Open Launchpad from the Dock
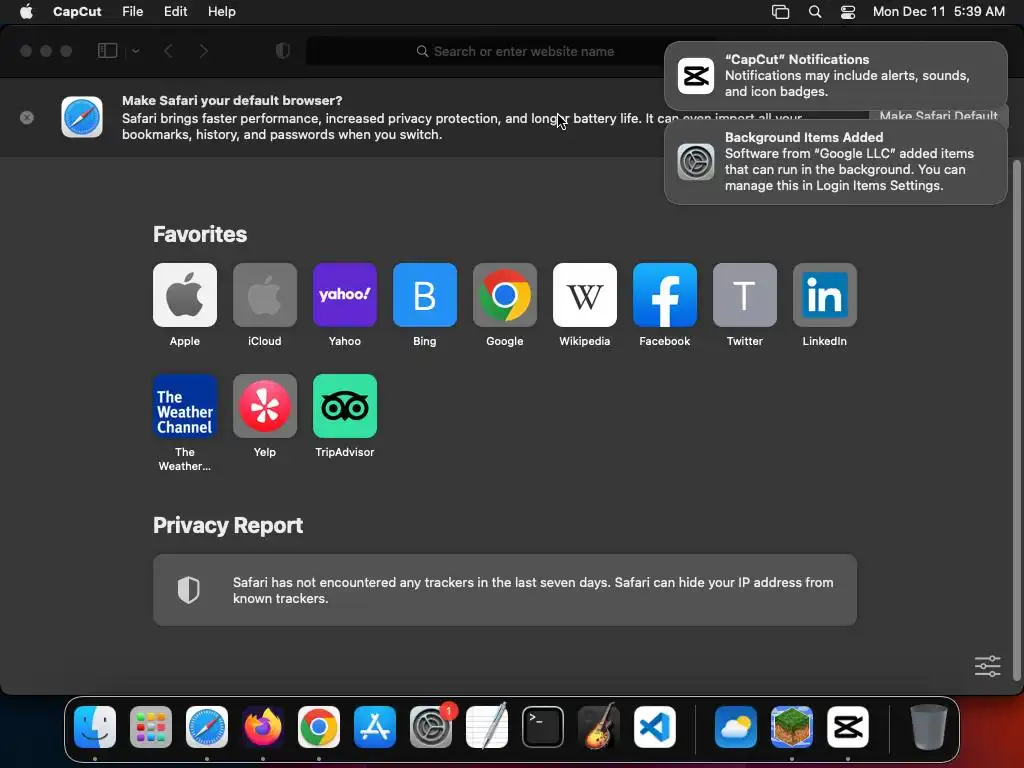Screen dimensions: 1024x768 (x=151, y=726)
